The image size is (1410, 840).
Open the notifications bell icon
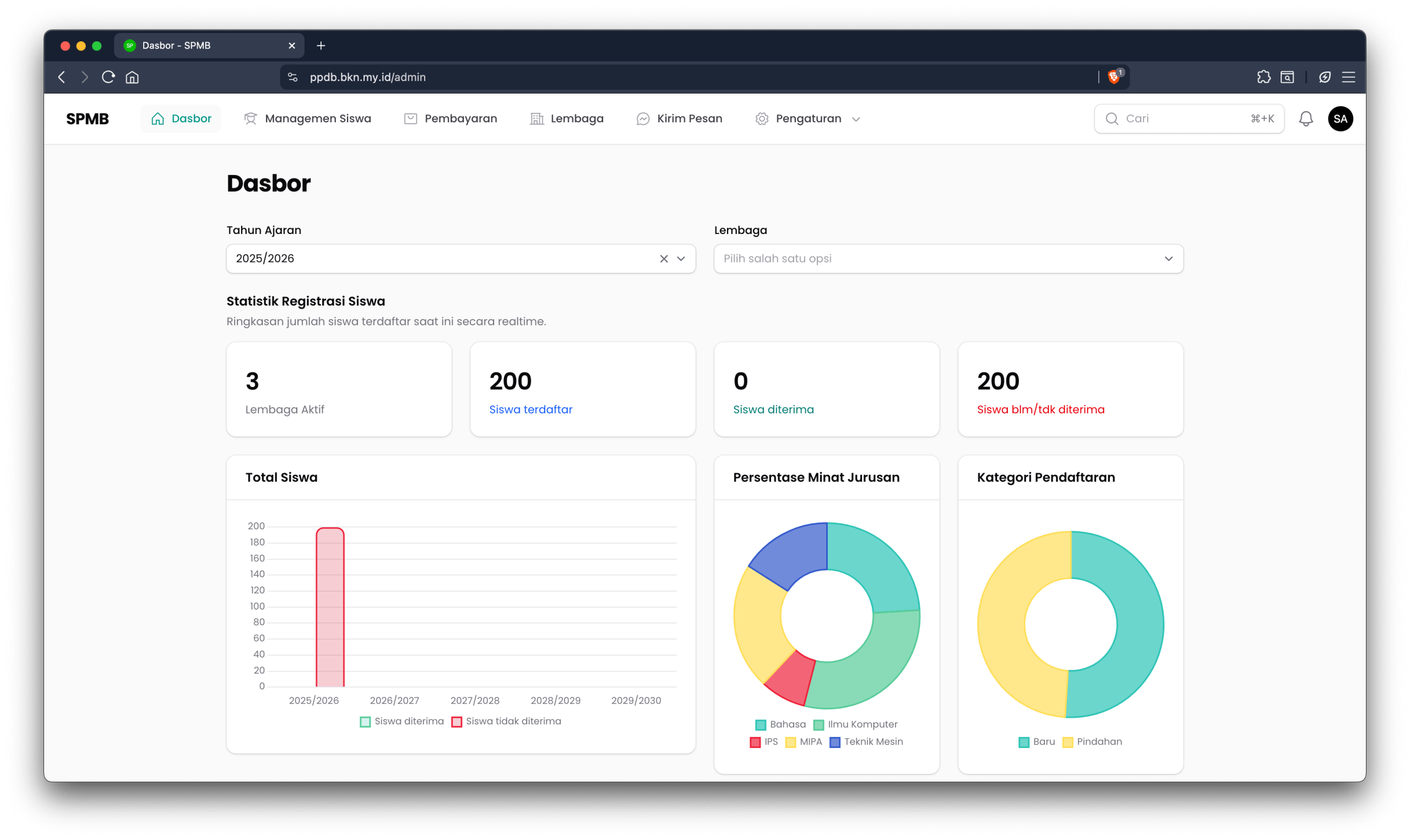(1306, 119)
